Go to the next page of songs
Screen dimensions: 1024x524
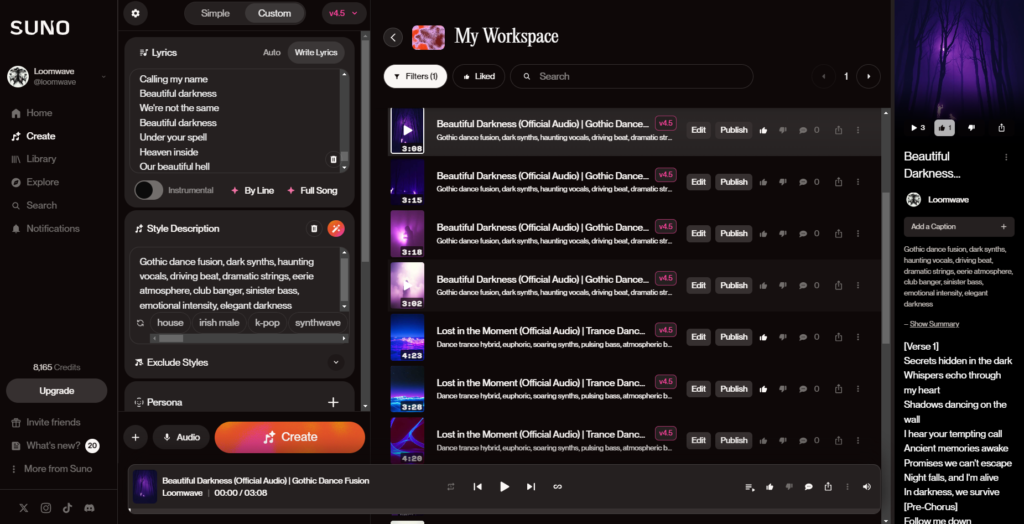click(x=868, y=76)
